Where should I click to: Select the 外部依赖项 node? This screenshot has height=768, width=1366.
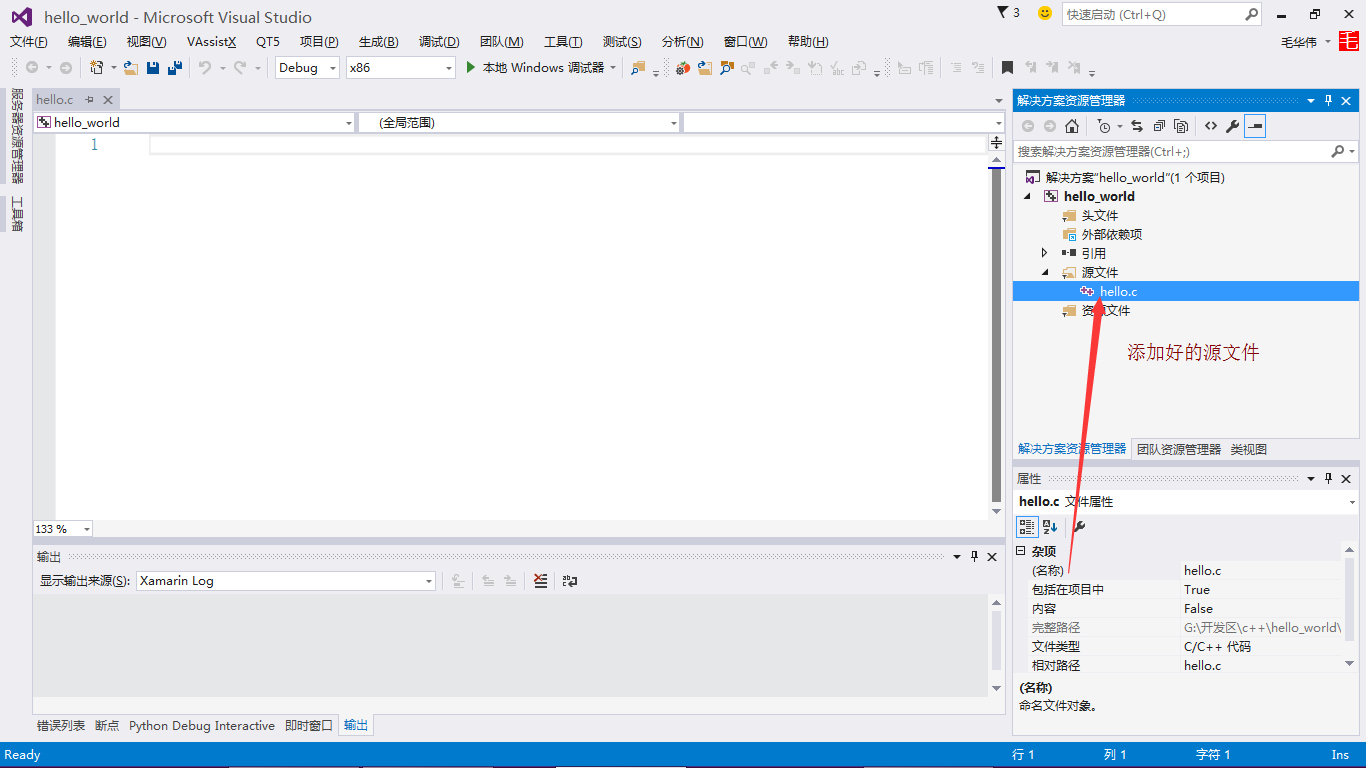click(1111, 234)
